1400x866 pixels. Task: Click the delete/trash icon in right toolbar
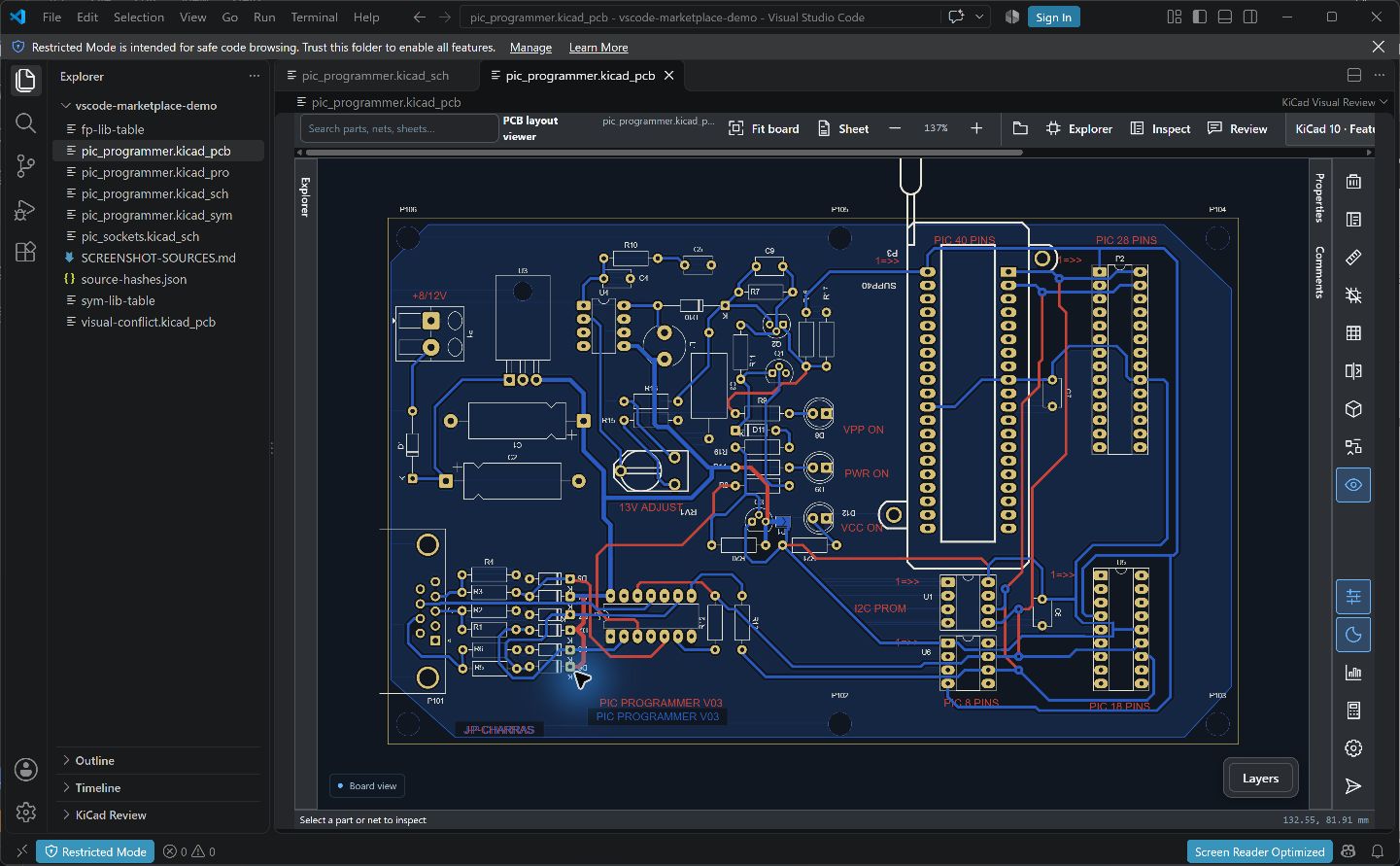1353,182
